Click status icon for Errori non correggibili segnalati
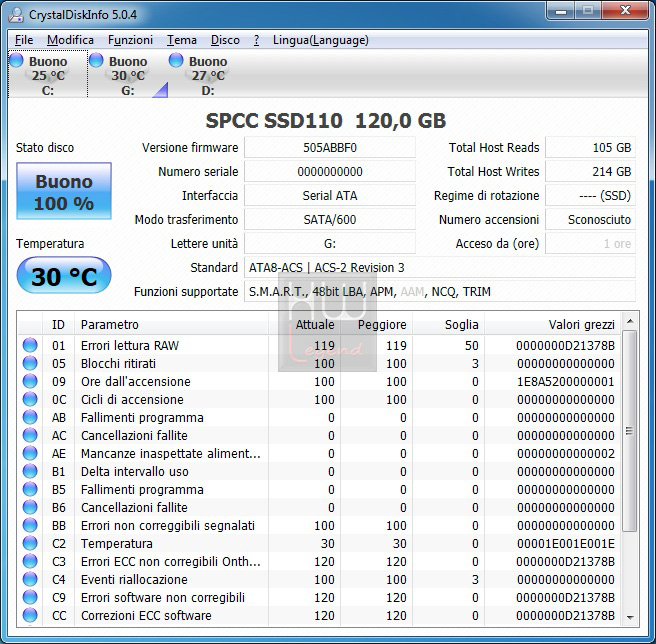 click(x=30, y=525)
